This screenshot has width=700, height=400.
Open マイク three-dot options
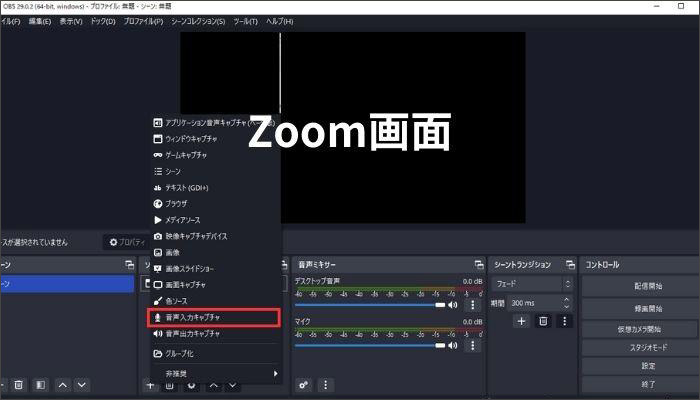click(x=473, y=345)
